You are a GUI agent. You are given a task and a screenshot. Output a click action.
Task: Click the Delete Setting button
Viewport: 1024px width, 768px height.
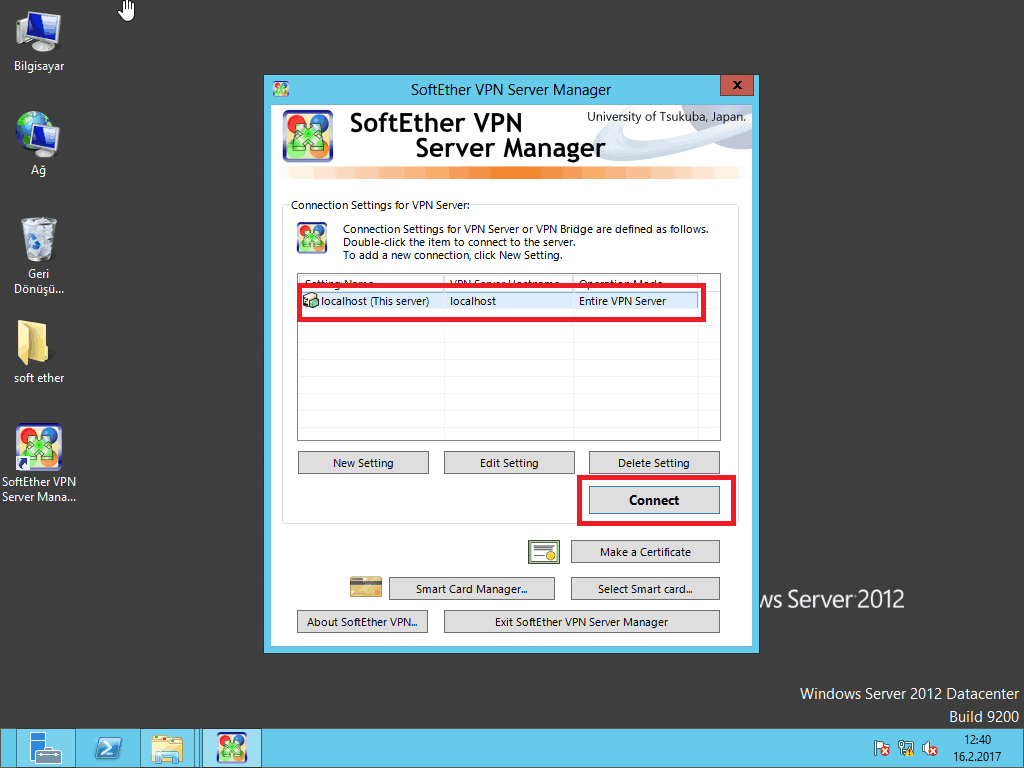[654, 463]
